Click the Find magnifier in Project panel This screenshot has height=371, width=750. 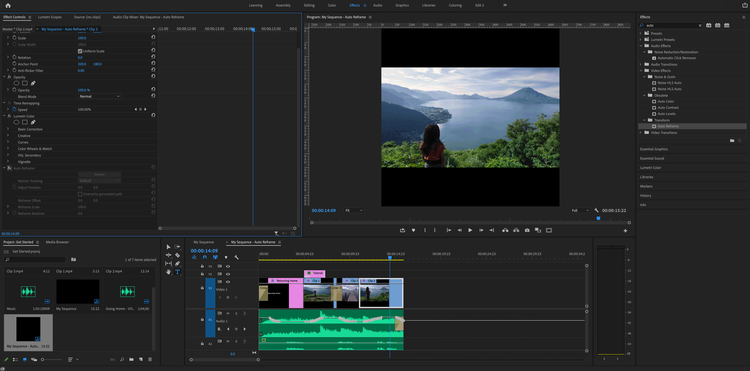(x=122, y=359)
